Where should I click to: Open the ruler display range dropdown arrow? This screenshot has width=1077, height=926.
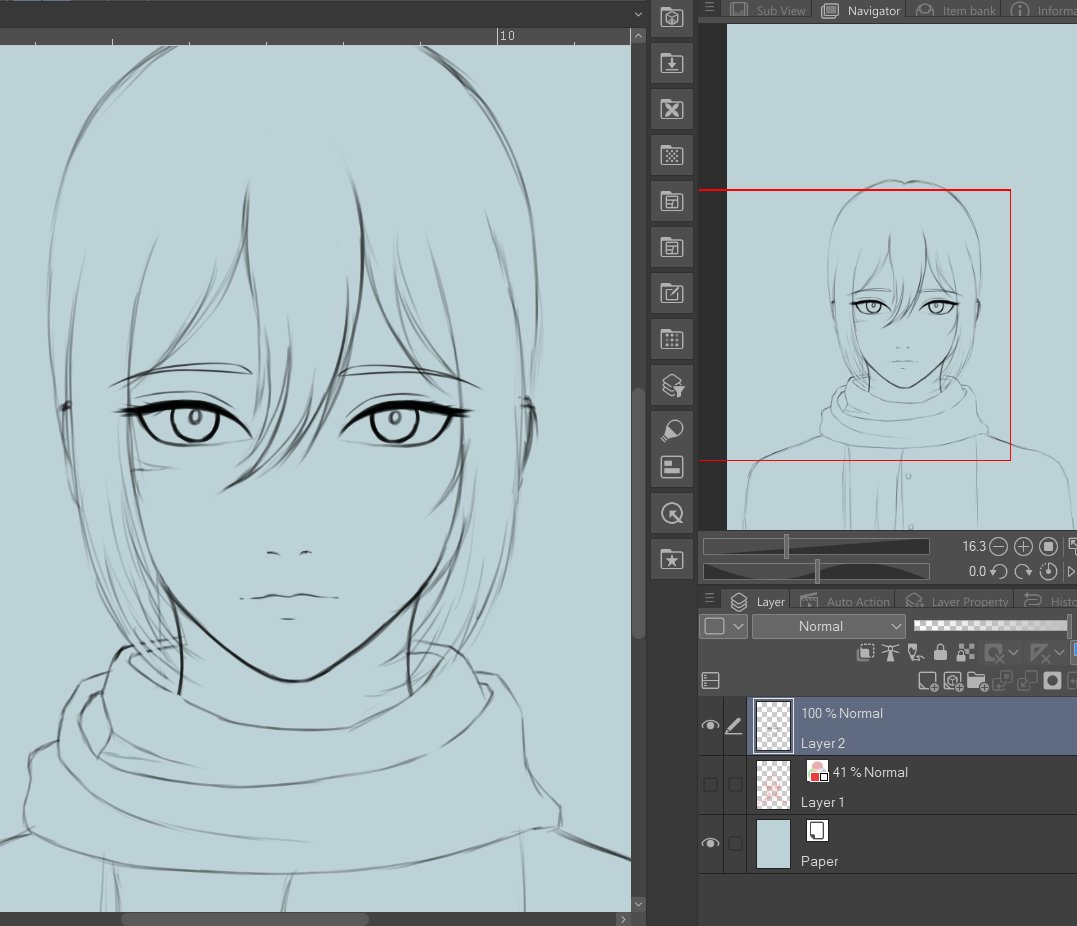pos(1060,652)
